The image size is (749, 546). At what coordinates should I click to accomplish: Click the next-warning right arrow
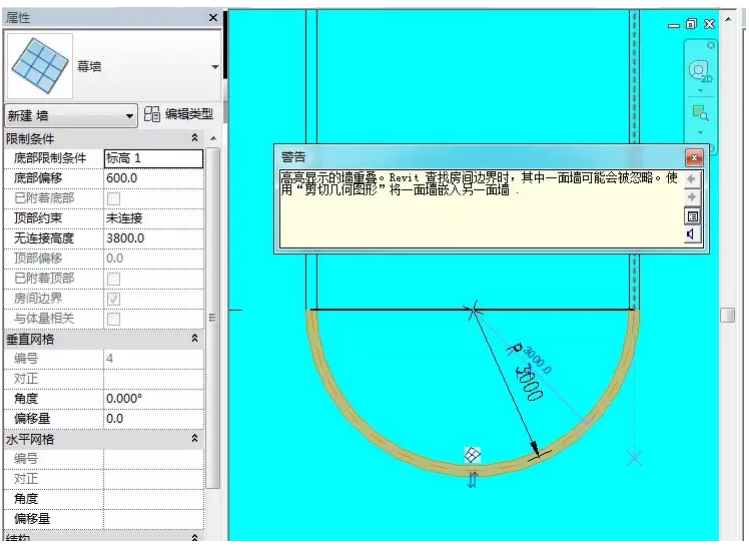point(691,197)
